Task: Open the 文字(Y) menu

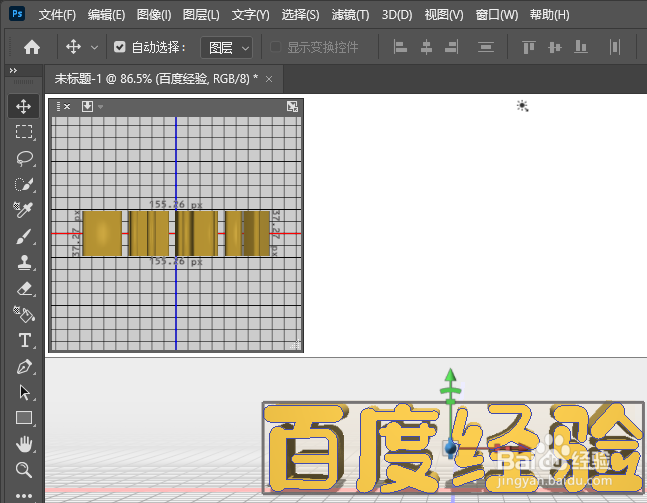Action: [250, 15]
